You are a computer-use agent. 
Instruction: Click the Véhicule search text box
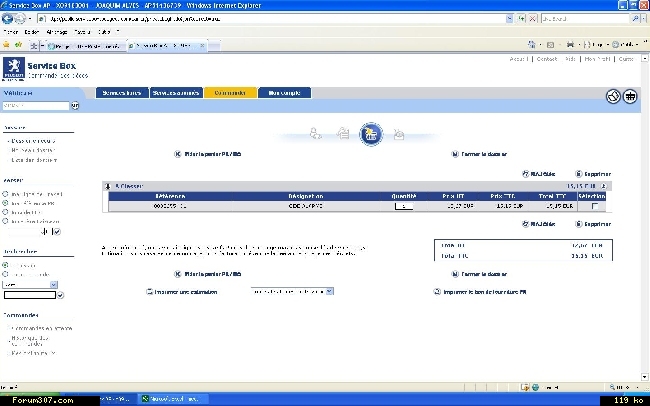(x=34, y=105)
